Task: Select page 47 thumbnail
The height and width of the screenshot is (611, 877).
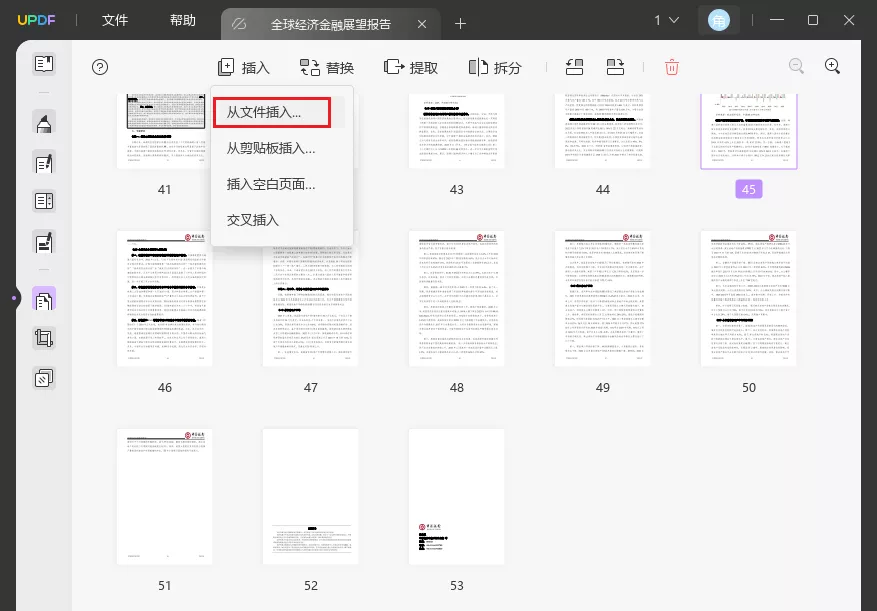Action: coord(310,306)
